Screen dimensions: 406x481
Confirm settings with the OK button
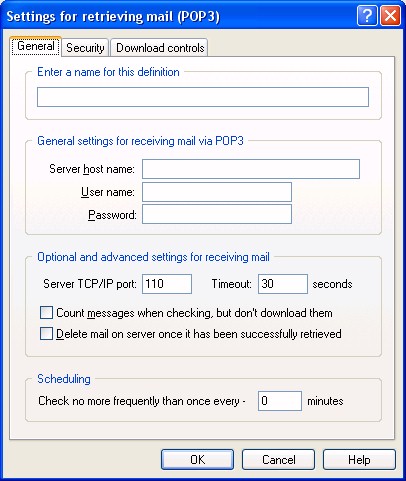pos(197,460)
